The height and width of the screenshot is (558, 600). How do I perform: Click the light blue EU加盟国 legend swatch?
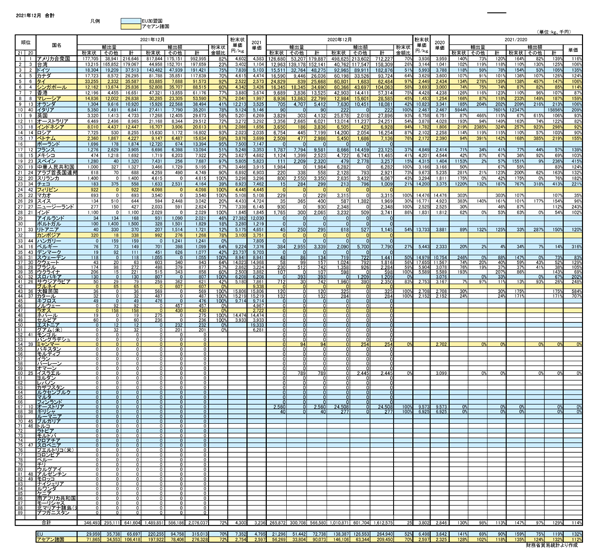coord(131,21)
